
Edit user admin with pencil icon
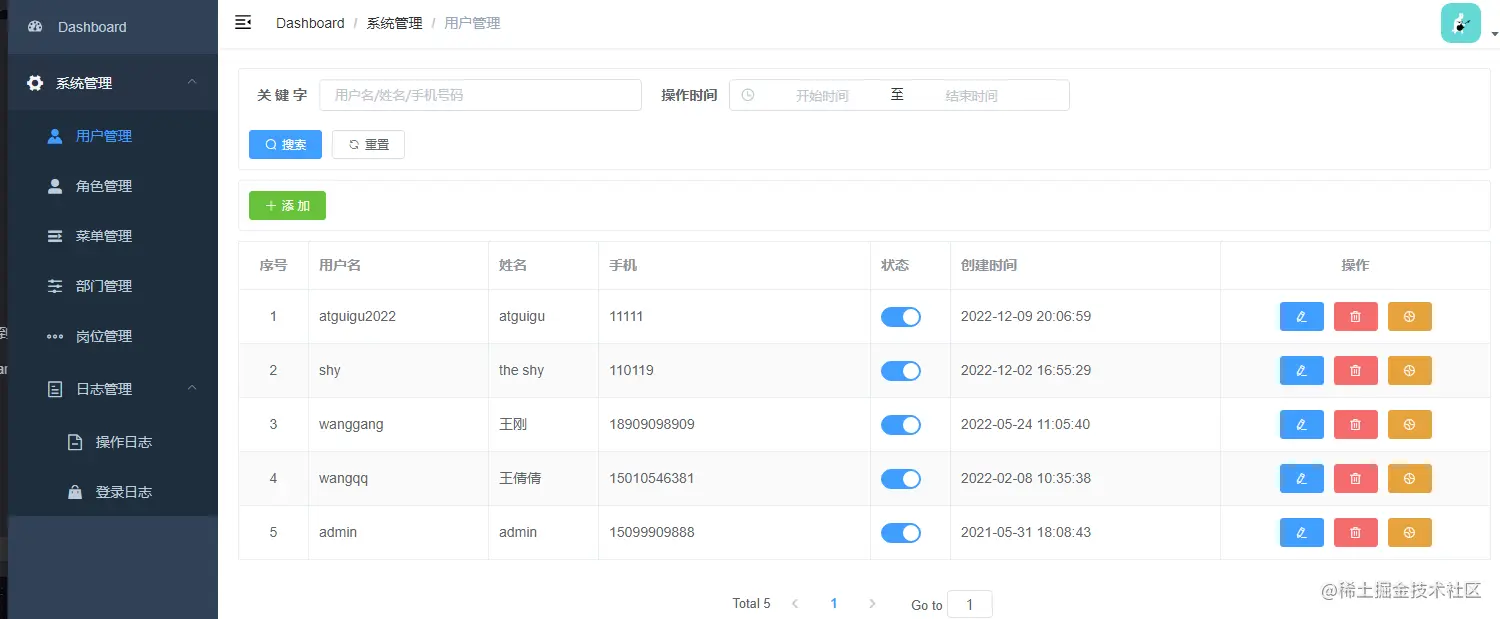[1301, 532]
